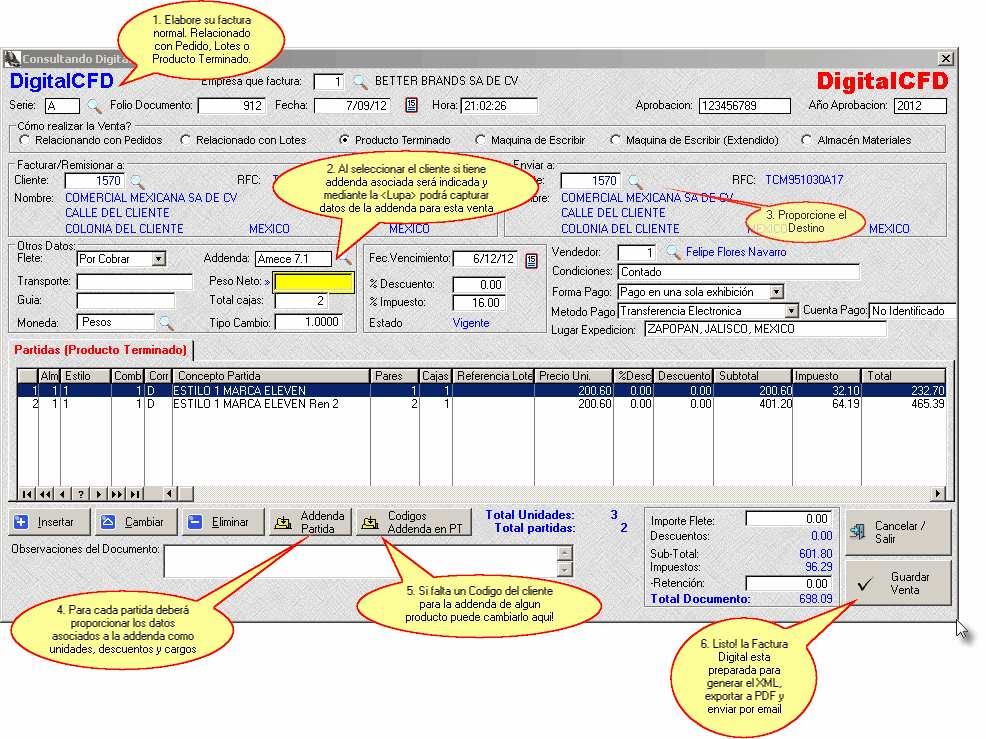Expand the Flete dropdown showing Por Cobrar

(158, 259)
